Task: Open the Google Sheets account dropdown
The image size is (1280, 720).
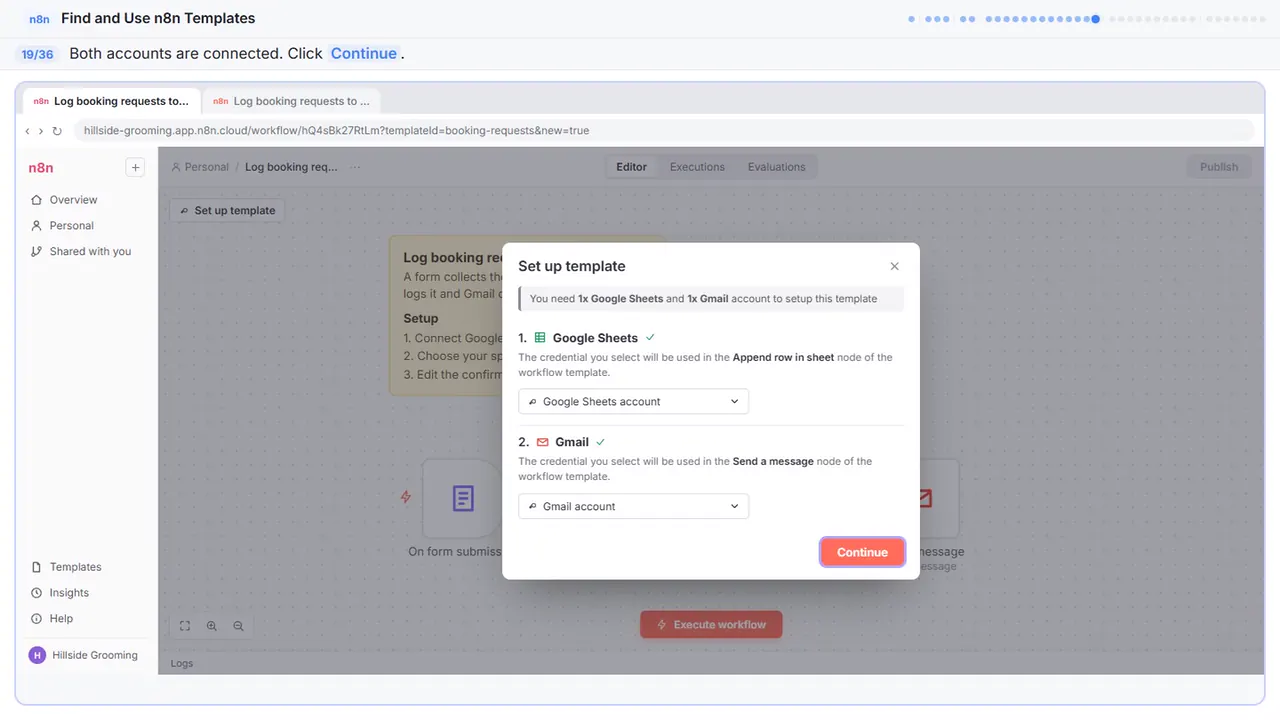Action: point(633,401)
